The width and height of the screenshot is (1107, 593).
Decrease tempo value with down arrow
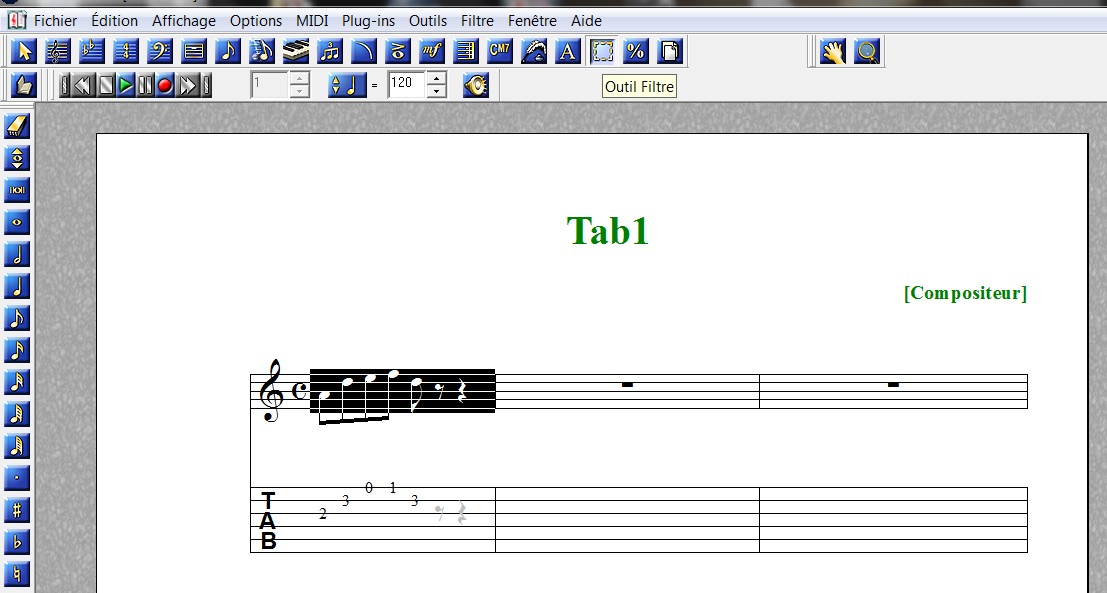tap(436, 92)
